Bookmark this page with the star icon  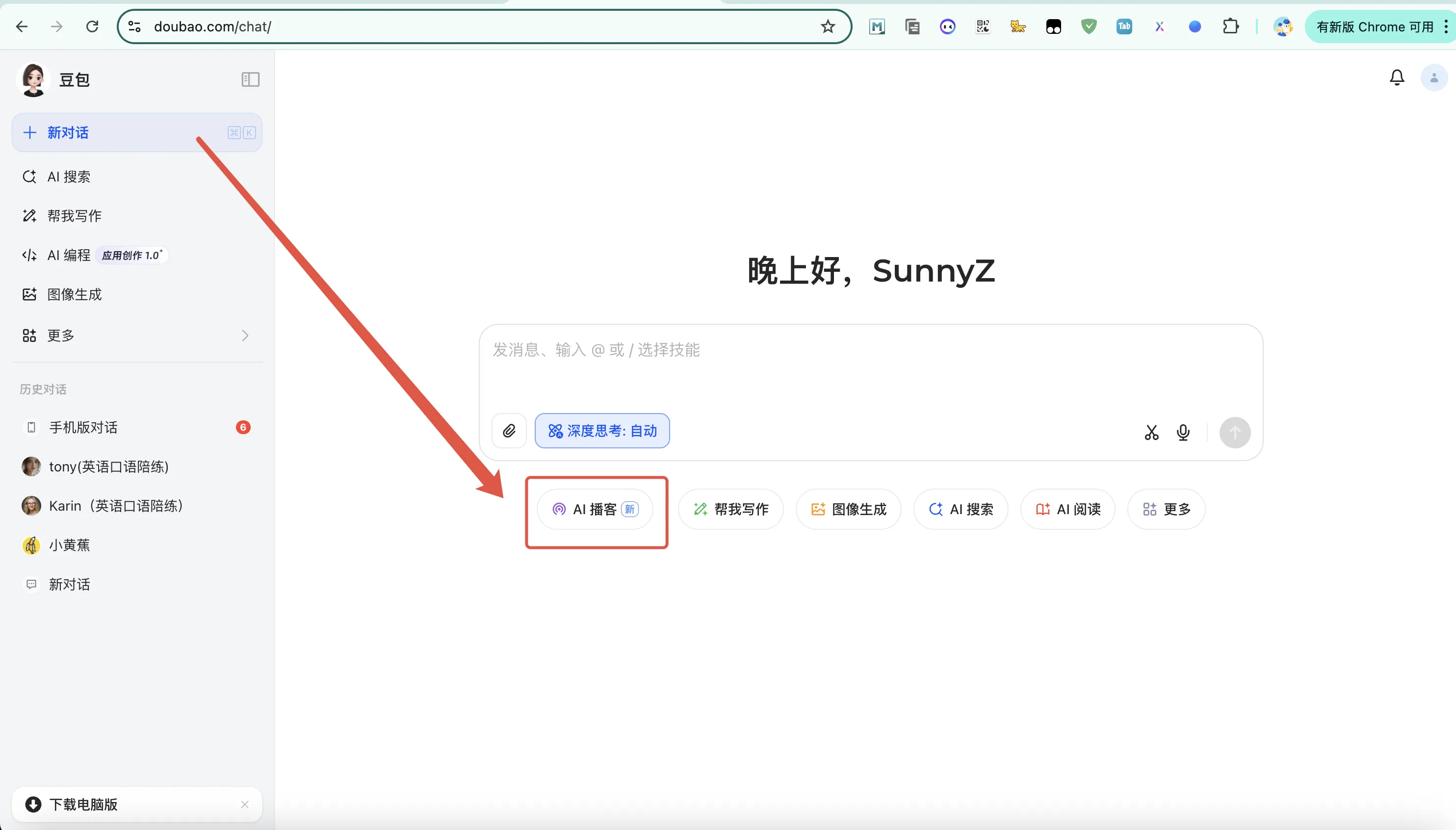[x=828, y=26]
